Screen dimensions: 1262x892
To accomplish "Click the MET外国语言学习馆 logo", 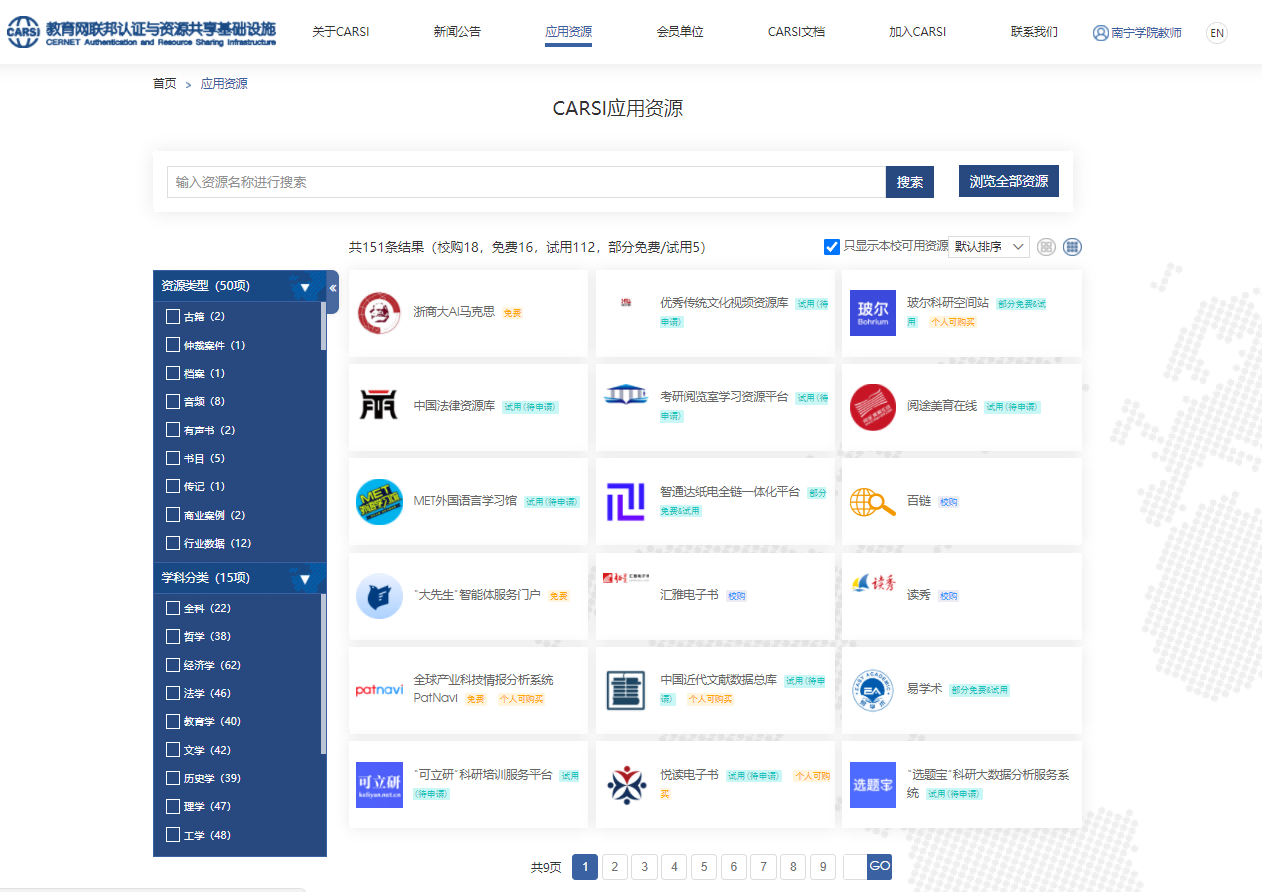I will (x=380, y=502).
